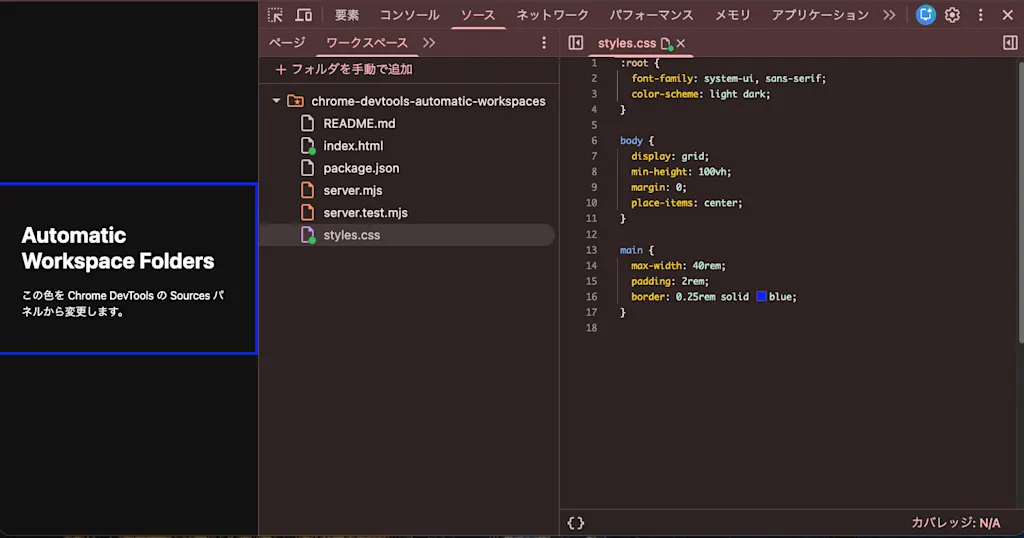Close the styles.css editor tab

click(681, 43)
